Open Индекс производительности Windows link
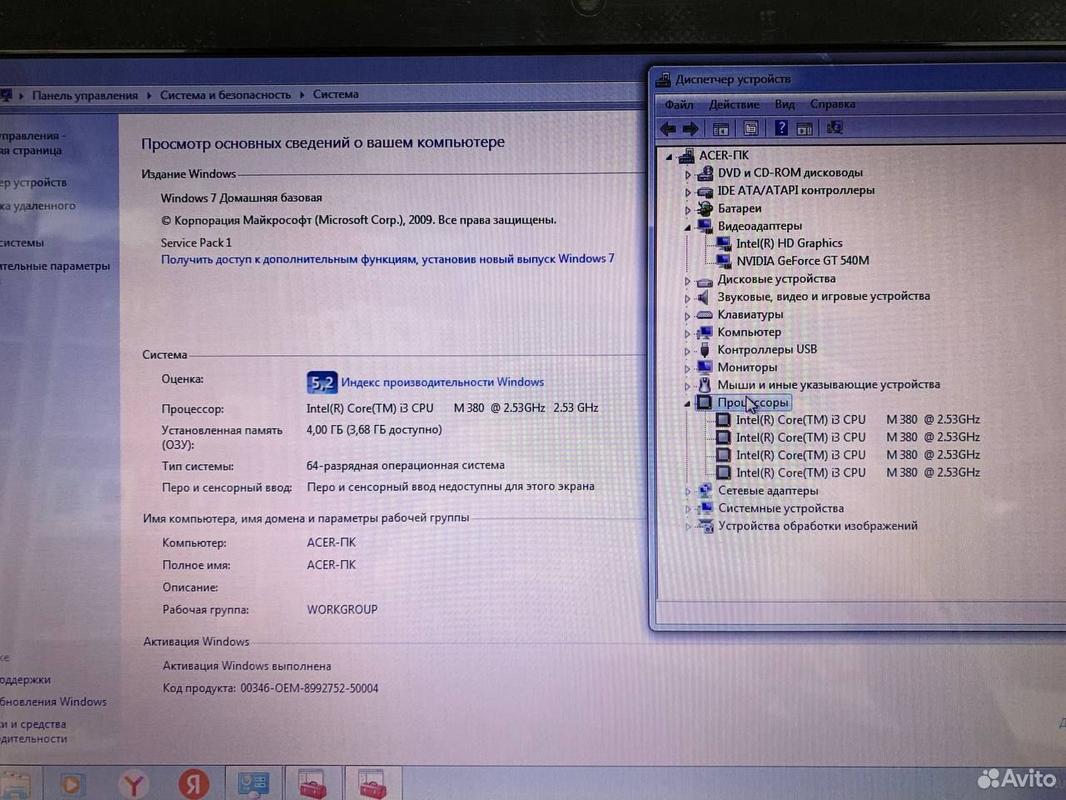Screen dimensions: 1066x800 pos(442,382)
